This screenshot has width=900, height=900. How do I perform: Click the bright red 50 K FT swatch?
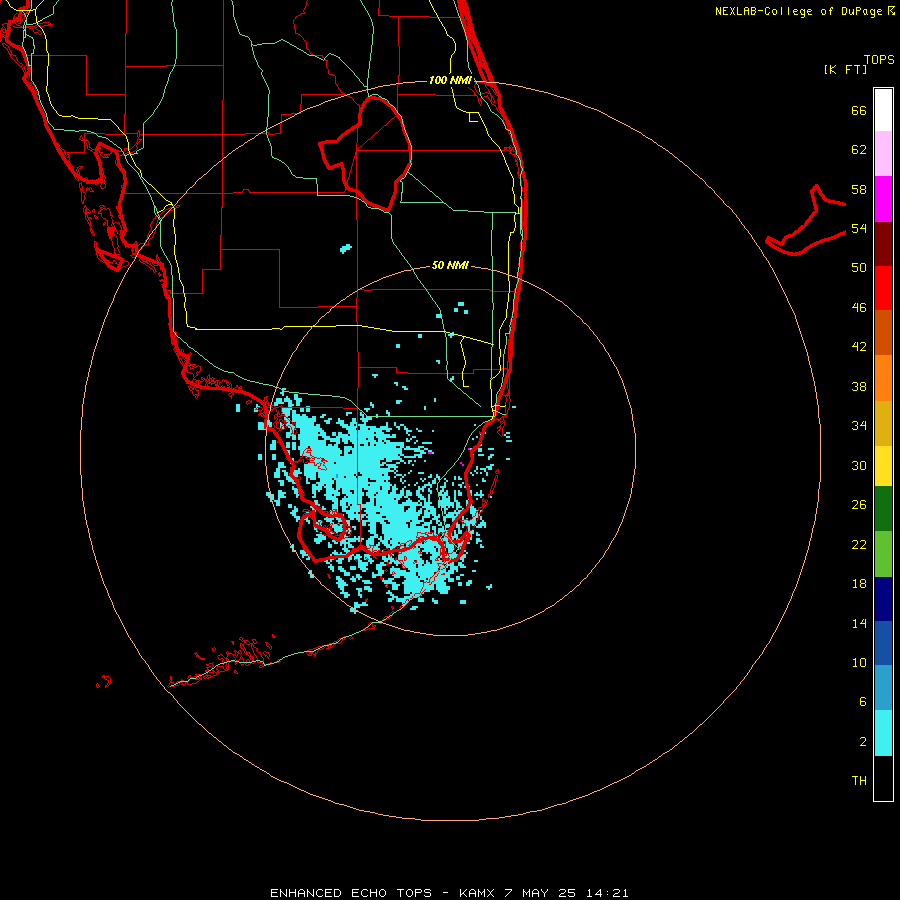click(883, 288)
